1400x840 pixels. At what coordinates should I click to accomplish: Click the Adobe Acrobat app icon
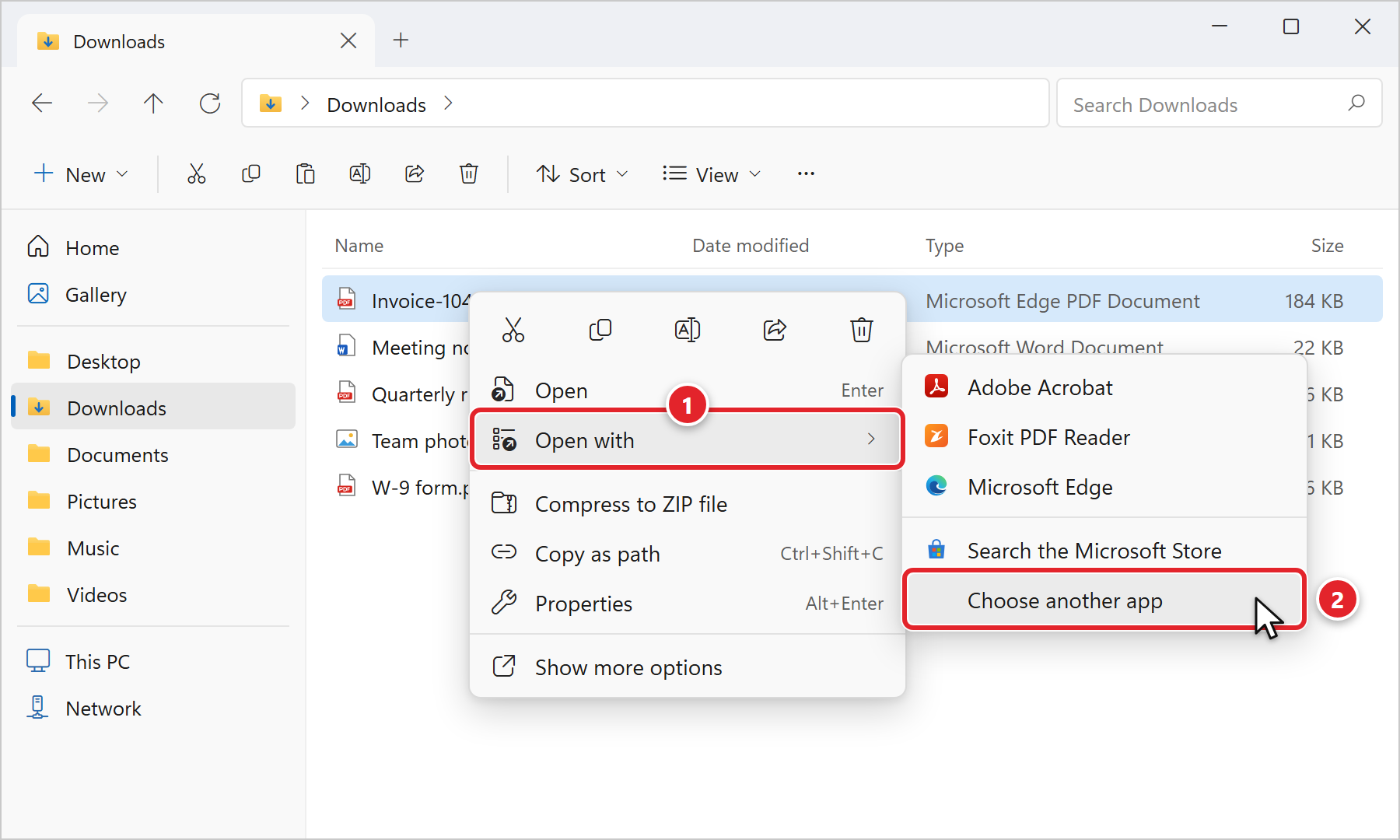936,387
